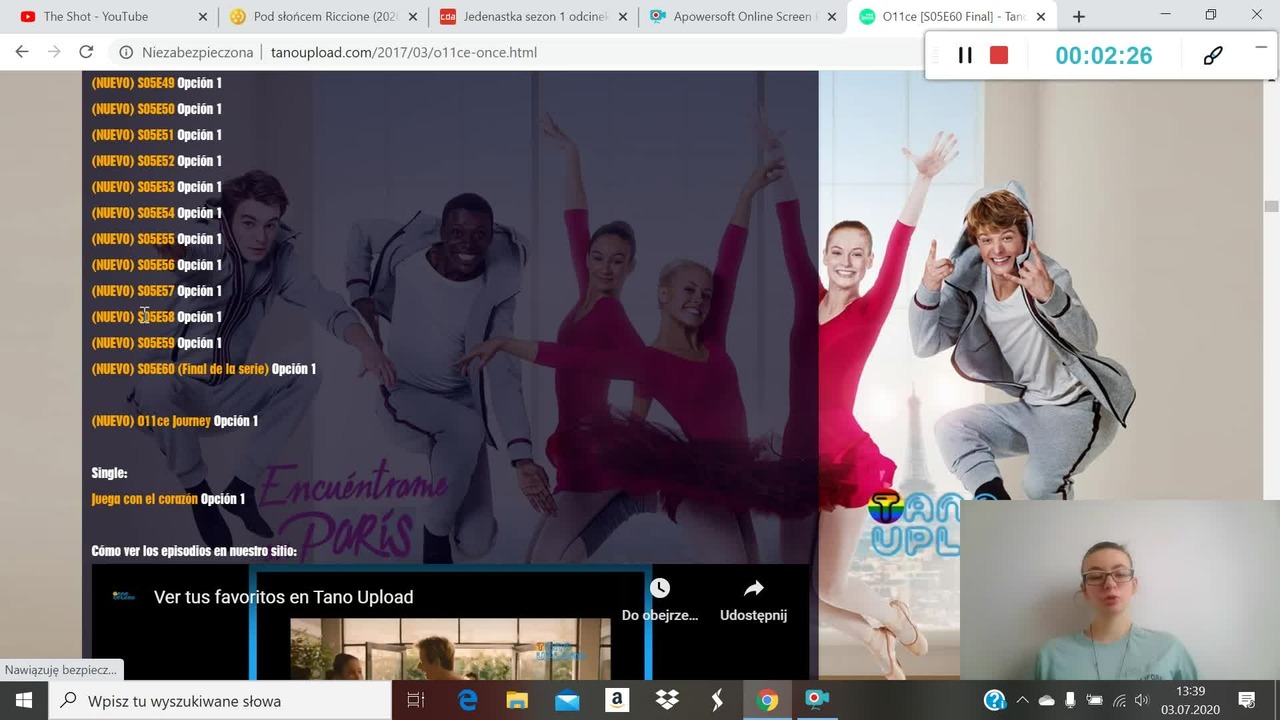Stop the recording with red square

(998, 56)
